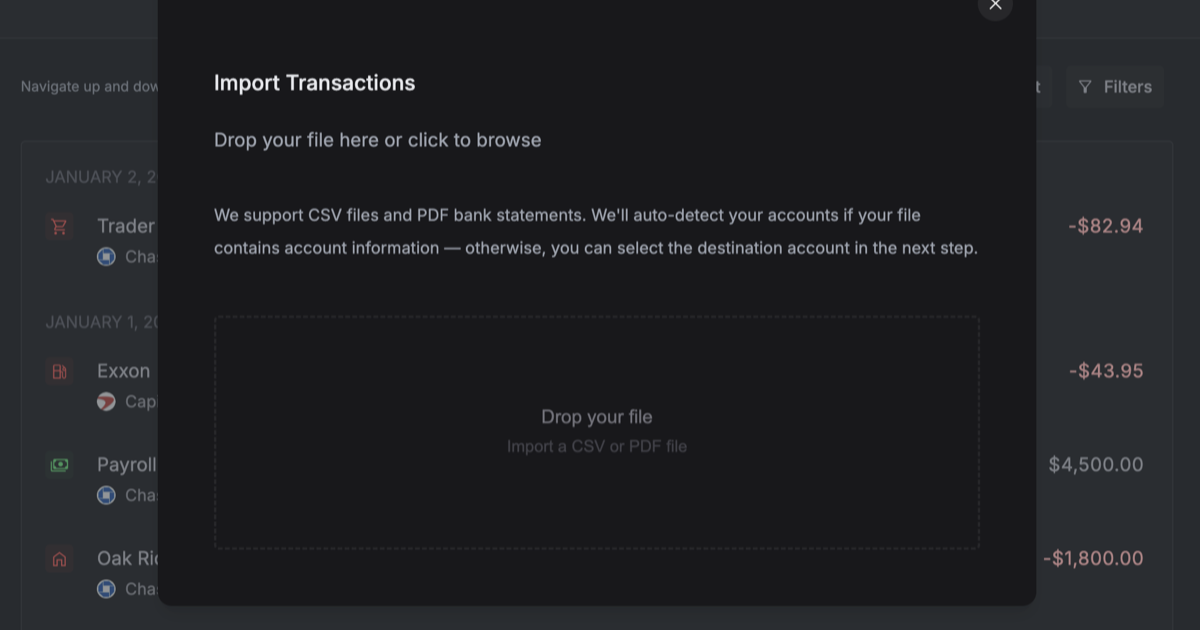
Task: Click the Chase icon under Oak Ridge
Action: (x=106, y=589)
